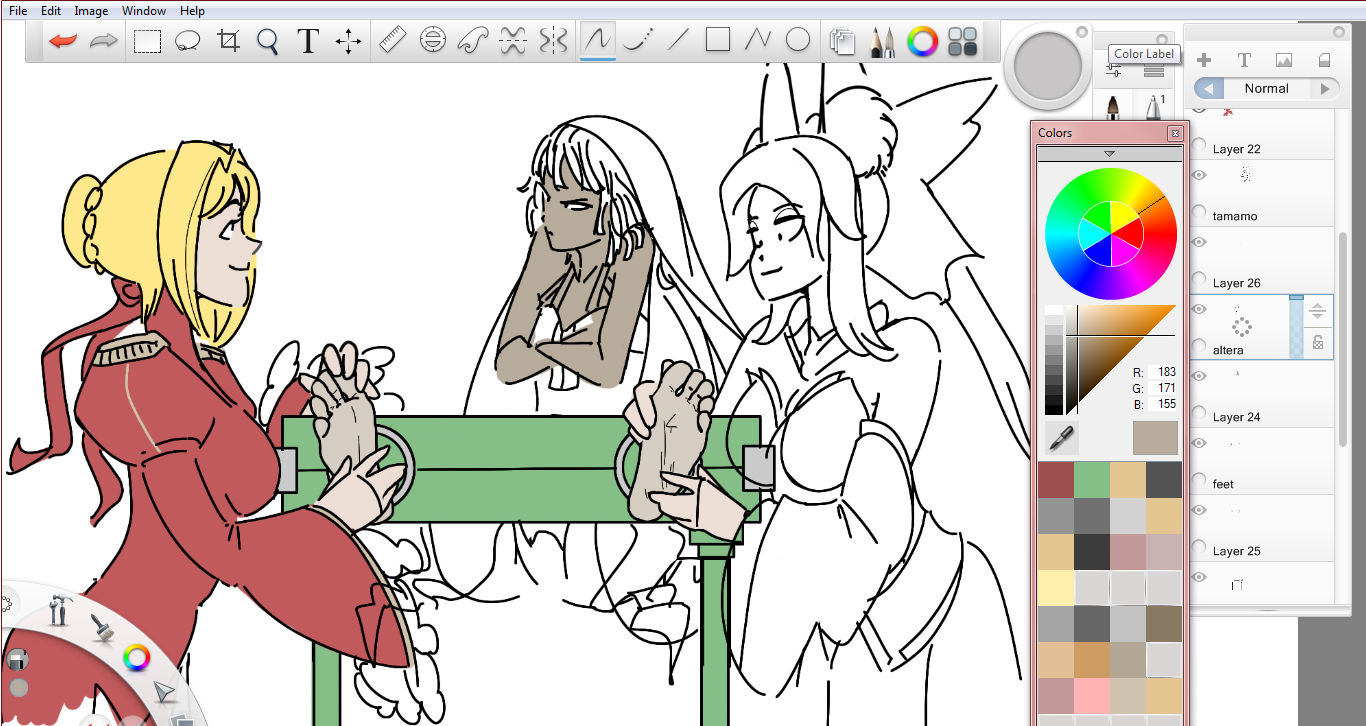
Task: Click the circle marker on tamamo layer
Action: point(1199,213)
